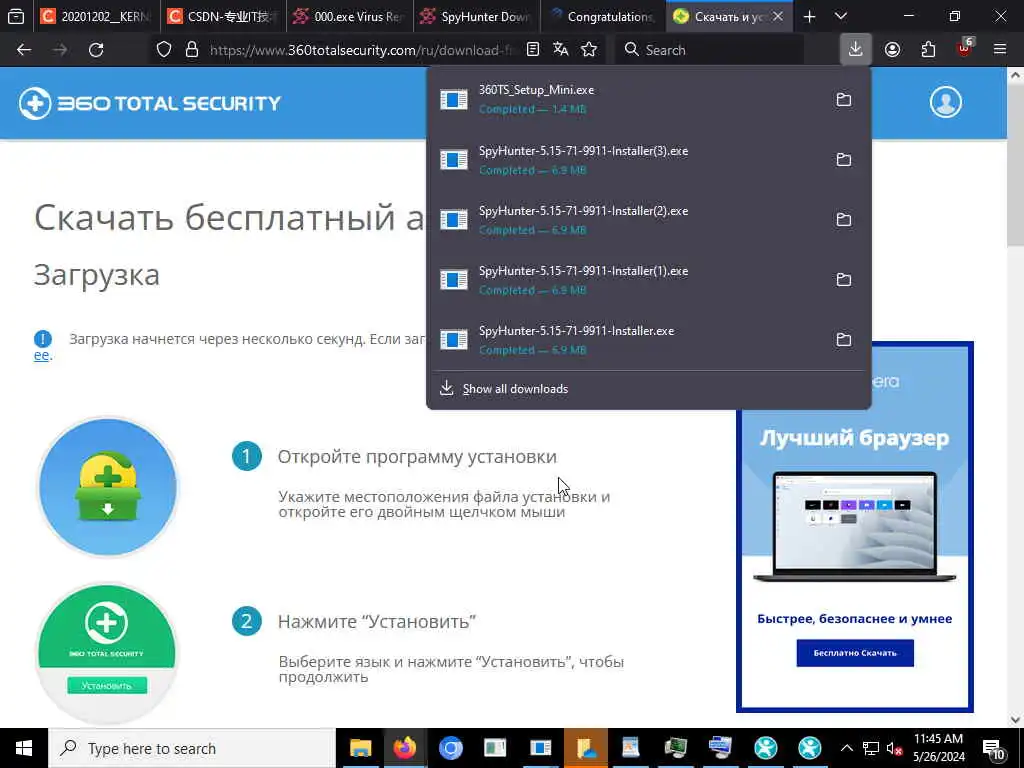
Task: Open the extensions puzzle icon
Action: point(928,50)
